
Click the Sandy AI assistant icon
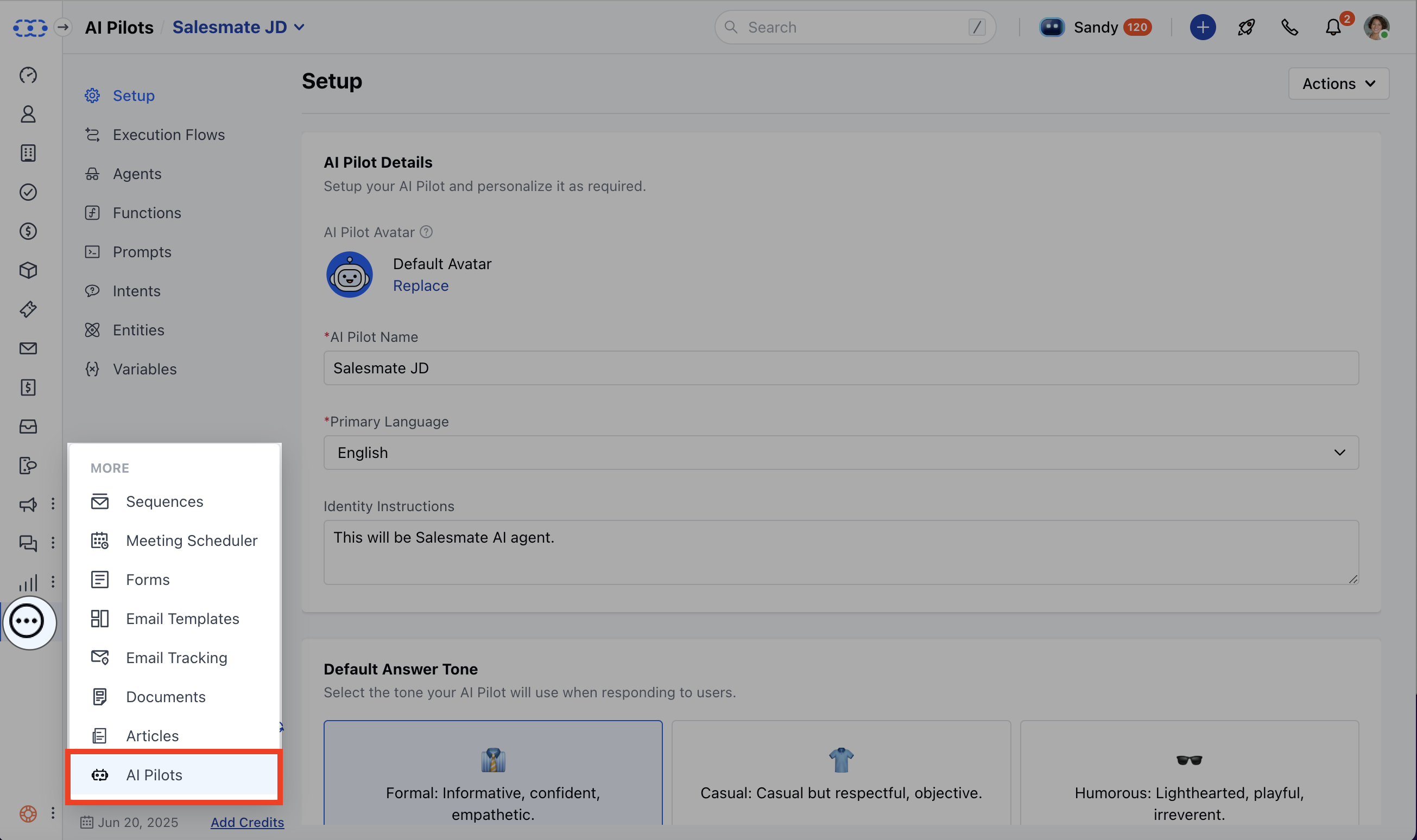point(1052,27)
